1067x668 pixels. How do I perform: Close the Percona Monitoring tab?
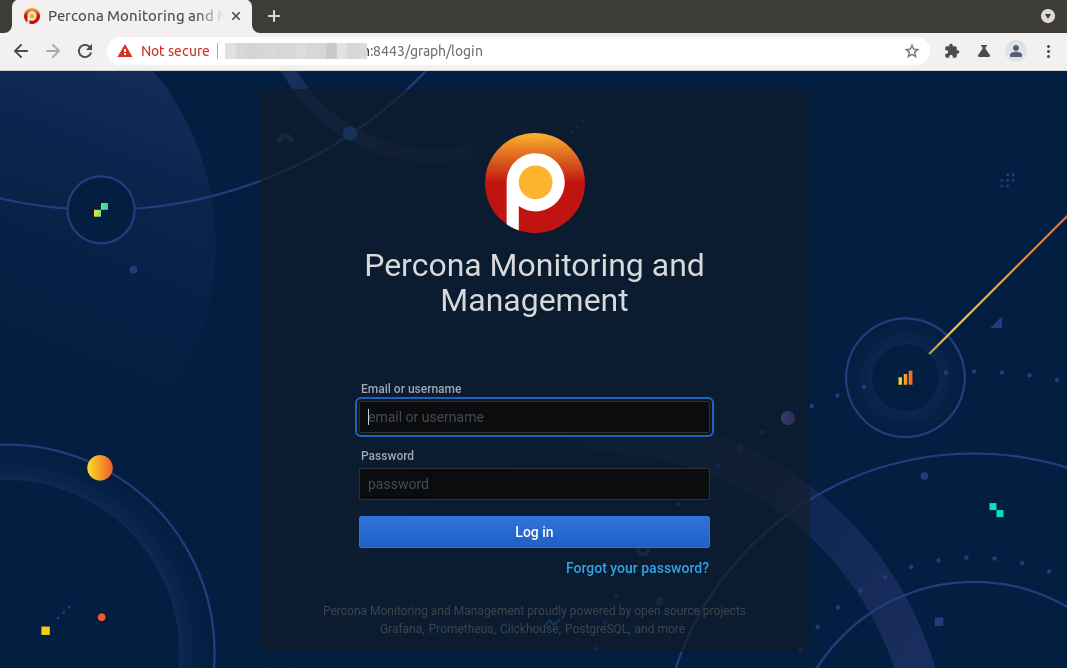pos(236,16)
